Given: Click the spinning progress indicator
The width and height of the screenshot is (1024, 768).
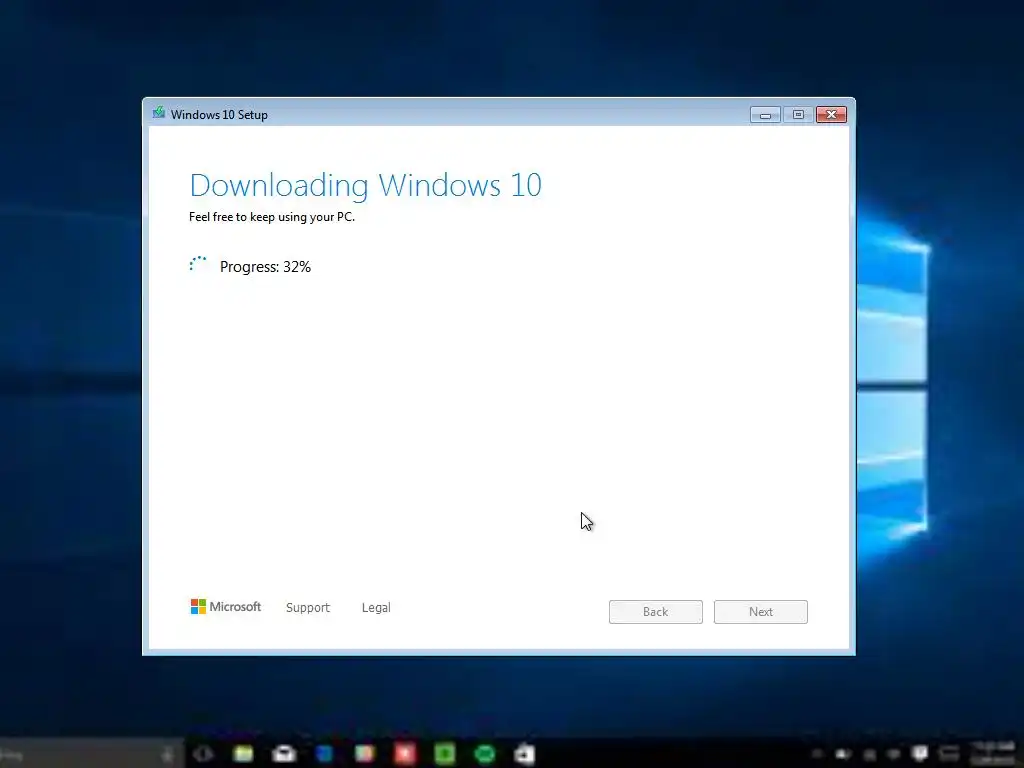Looking at the screenshot, I should (198, 264).
